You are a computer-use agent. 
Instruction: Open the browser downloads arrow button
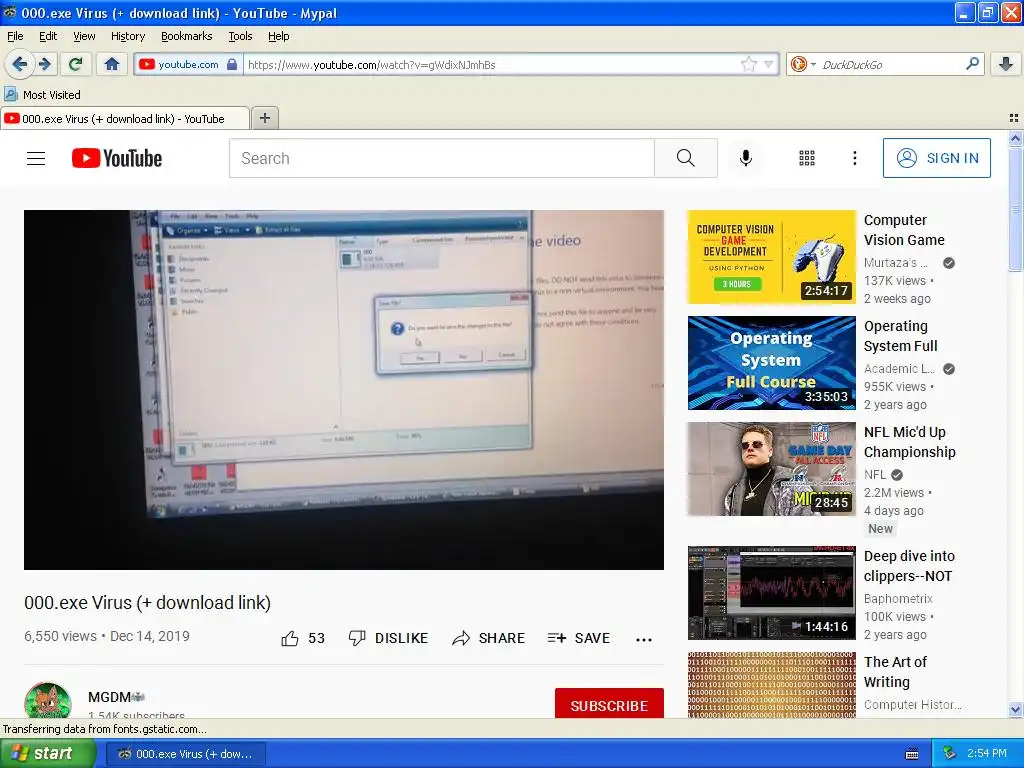1006,64
